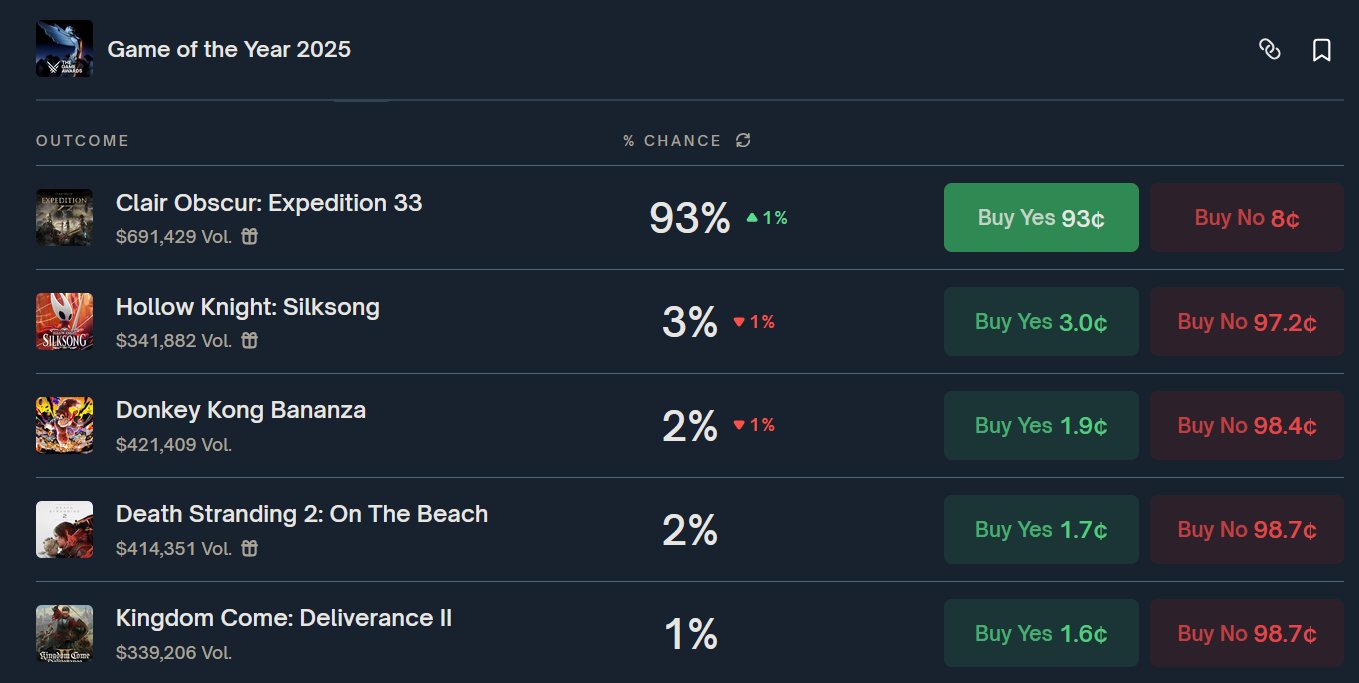Click the Game of the Year 2025 title
Image resolution: width=1359 pixels, height=683 pixels.
[x=229, y=49]
